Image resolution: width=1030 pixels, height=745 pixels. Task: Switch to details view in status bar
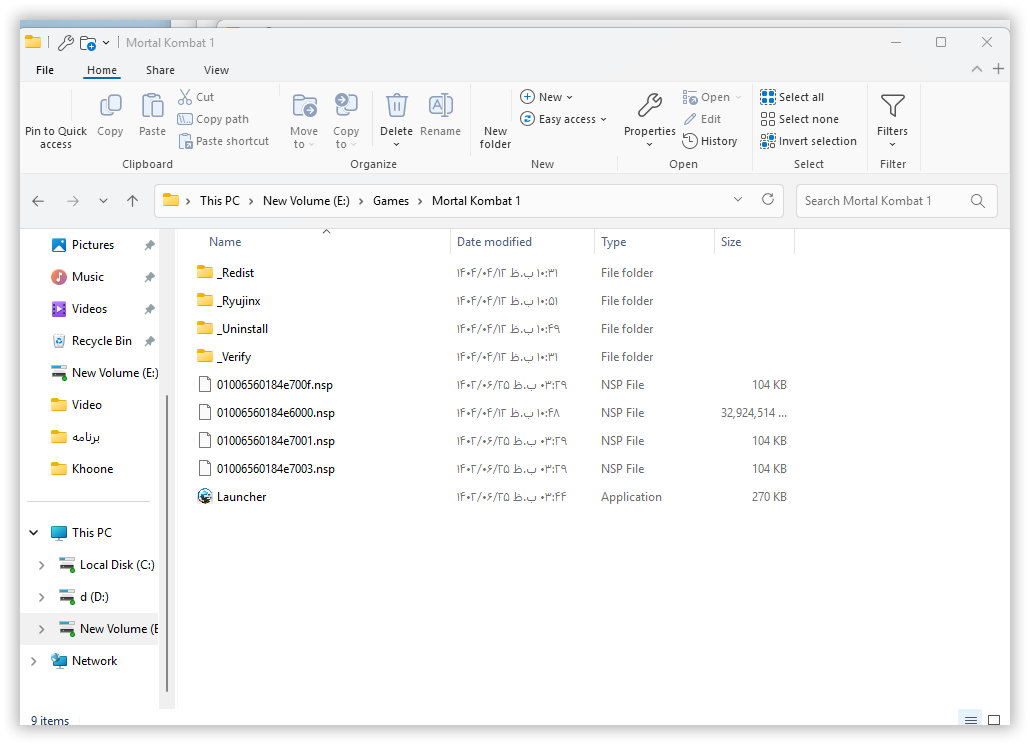tap(970, 720)
